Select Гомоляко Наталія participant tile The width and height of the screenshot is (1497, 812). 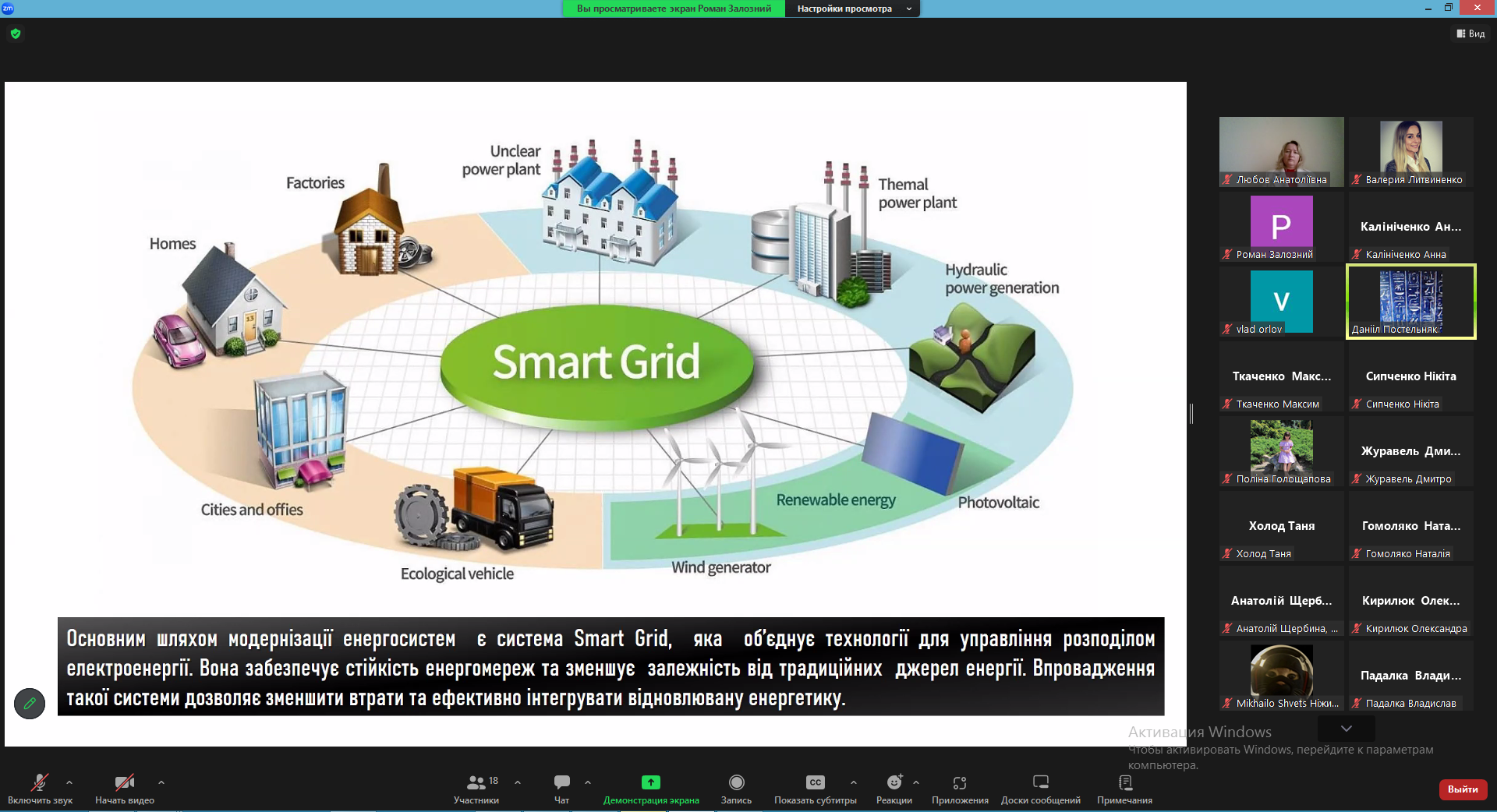tap(1411, 526)
